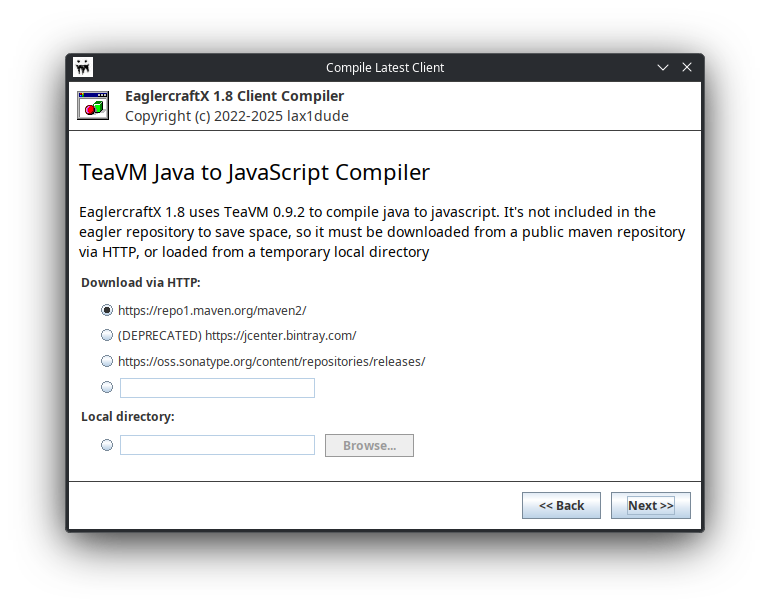Proceed with the Next >> button
The height and width of the screenshot is (610, 770).
point(651,505)
